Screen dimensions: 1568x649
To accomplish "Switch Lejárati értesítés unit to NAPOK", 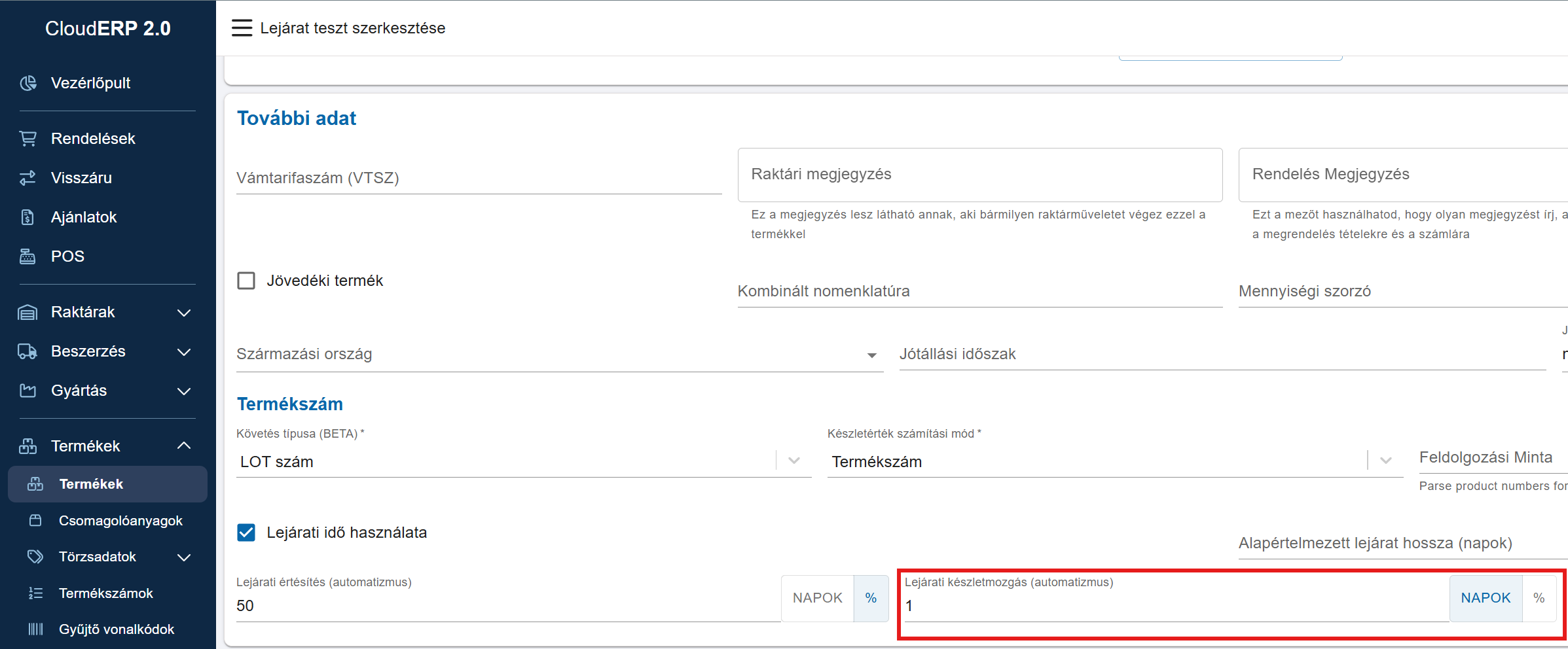I will click(x=817, y=598).
